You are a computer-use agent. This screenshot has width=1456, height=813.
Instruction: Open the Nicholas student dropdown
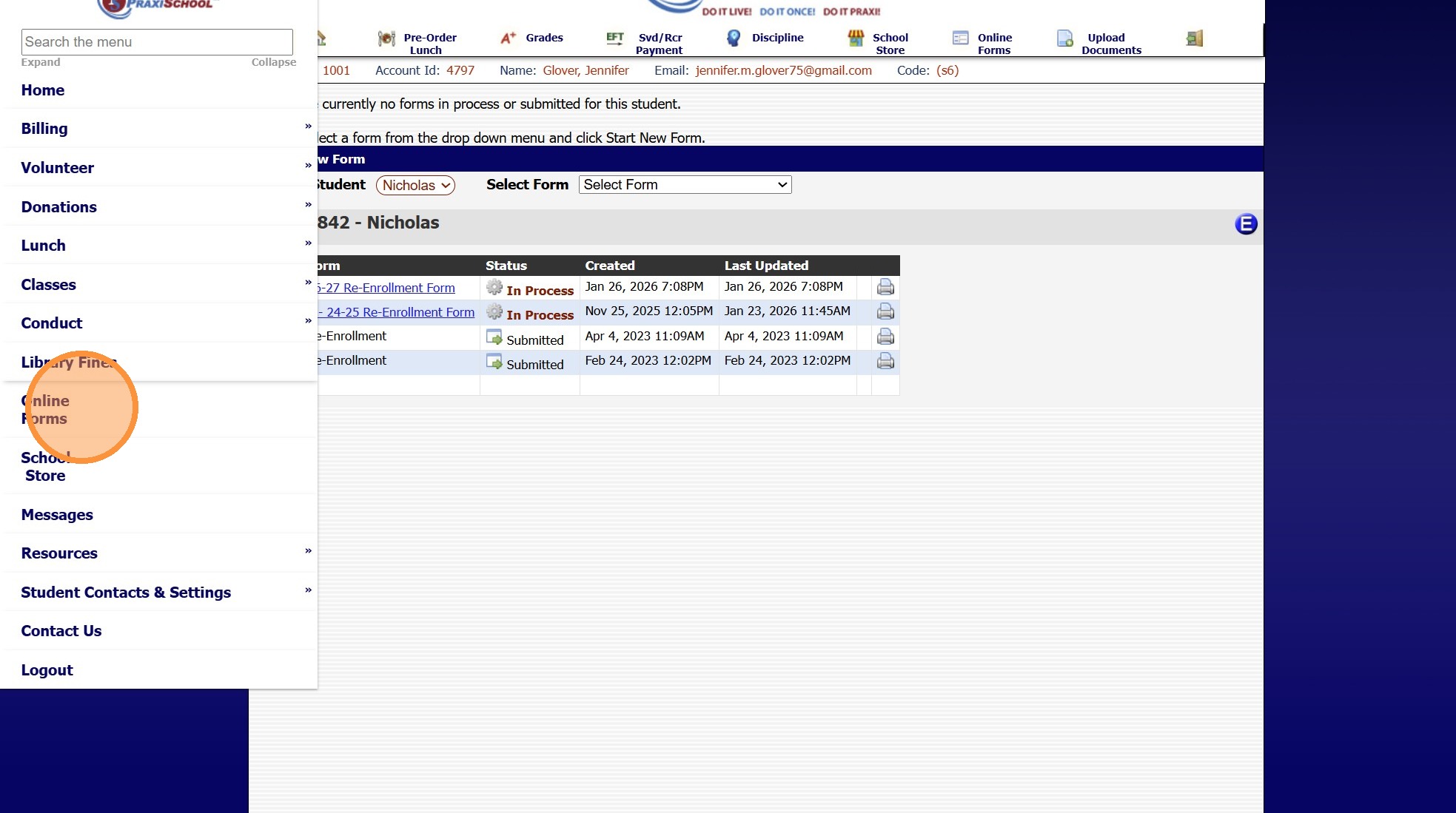click(415, 185)
